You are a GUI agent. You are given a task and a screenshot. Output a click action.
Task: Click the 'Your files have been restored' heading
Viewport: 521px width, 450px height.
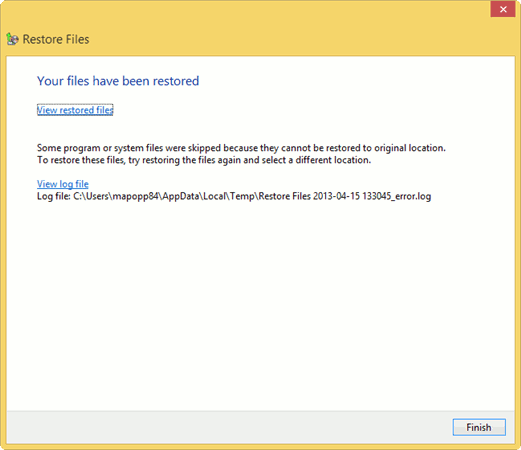pos(118,81)
